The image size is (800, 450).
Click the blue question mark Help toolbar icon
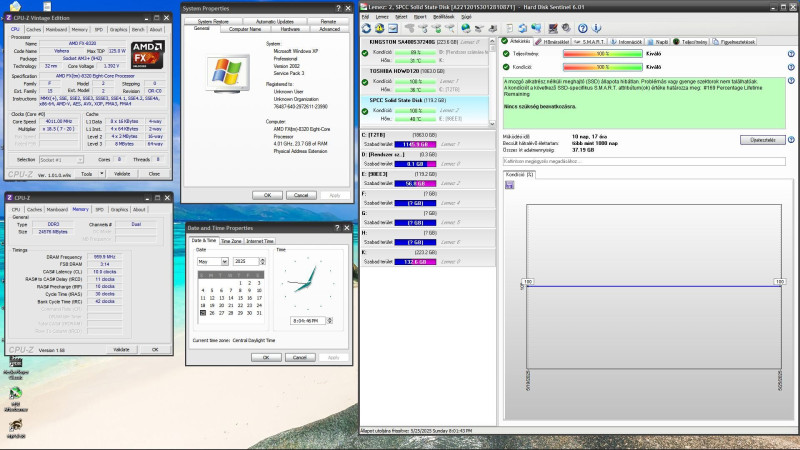583,29
